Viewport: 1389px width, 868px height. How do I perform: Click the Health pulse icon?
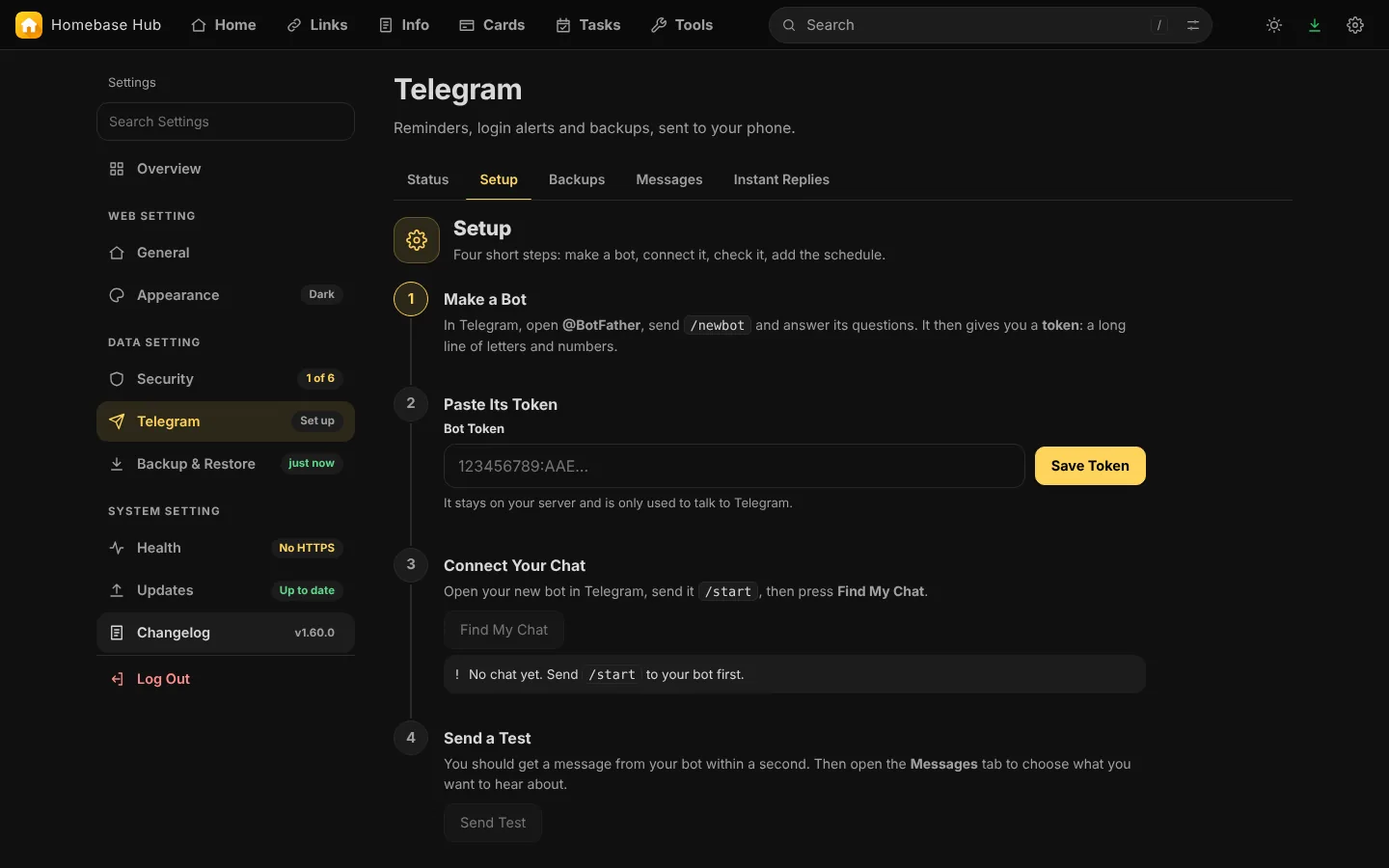117,548
